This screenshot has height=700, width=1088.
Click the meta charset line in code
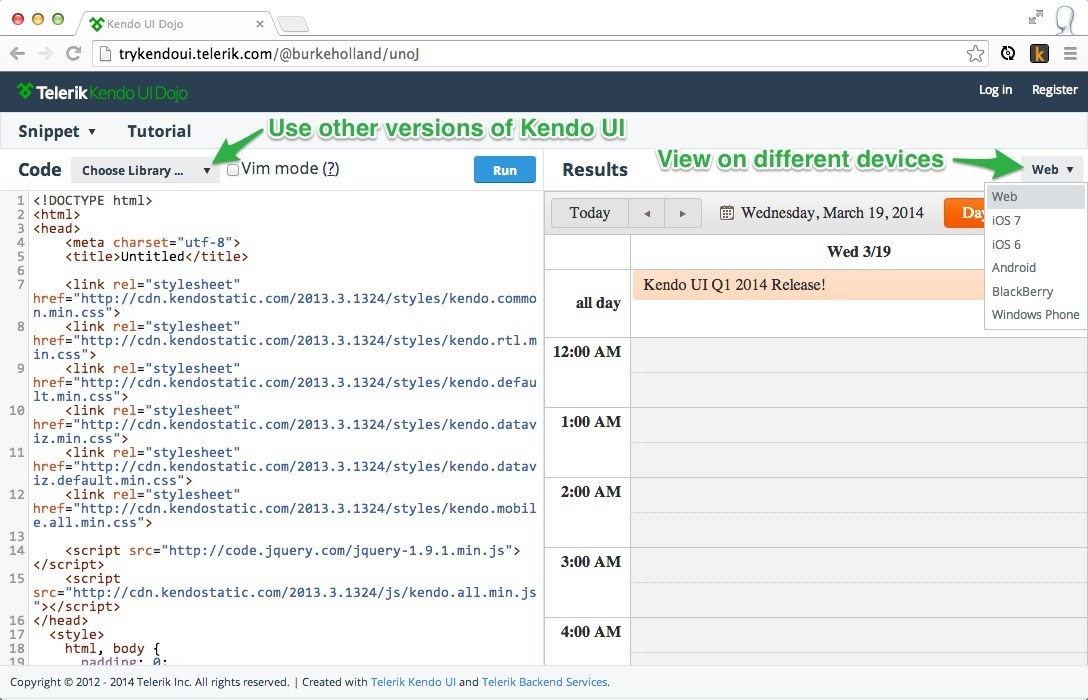[x=153, y=243]
